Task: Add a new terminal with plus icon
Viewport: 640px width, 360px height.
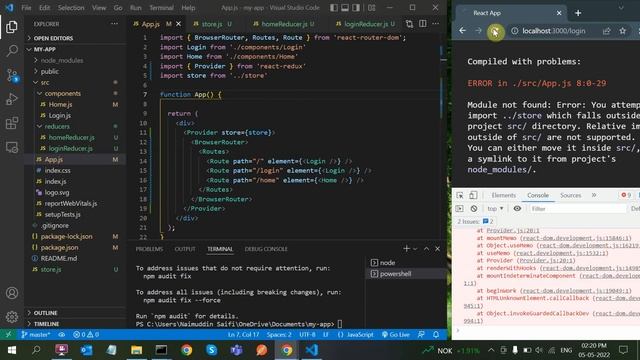Action: 406,249
